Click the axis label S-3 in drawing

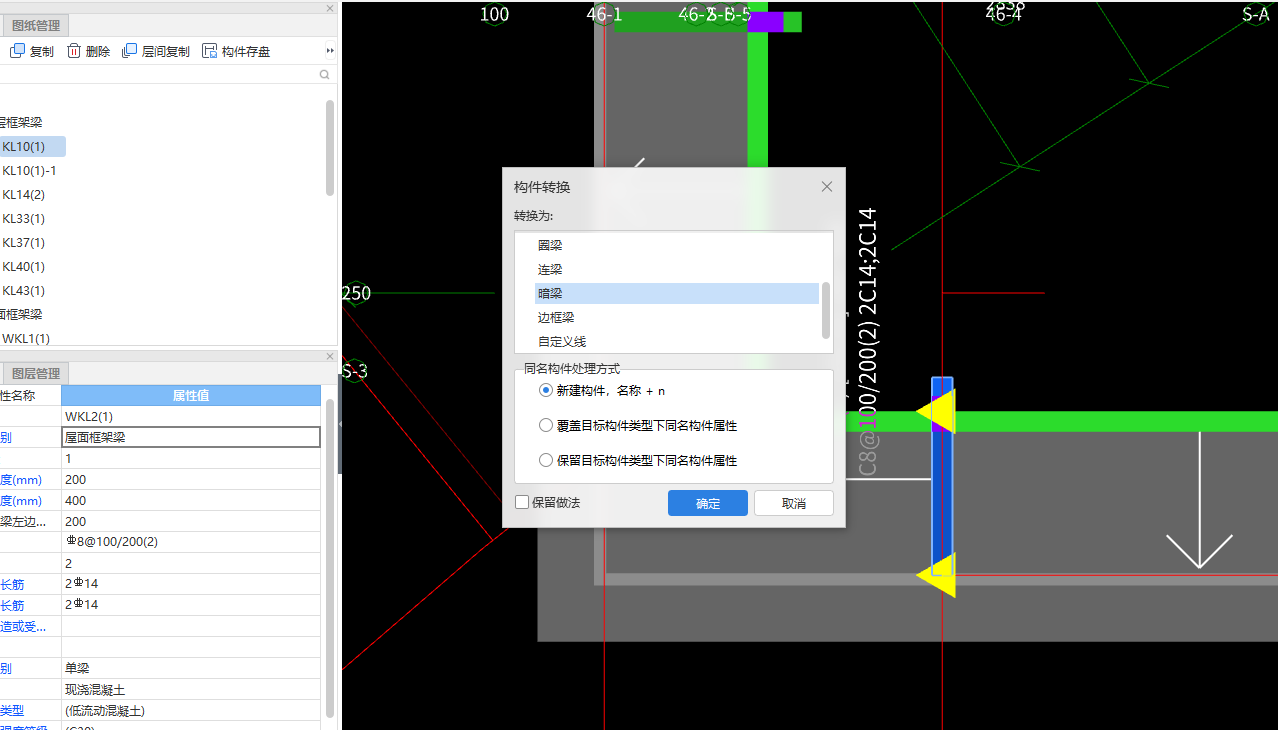tap(354, 371)
